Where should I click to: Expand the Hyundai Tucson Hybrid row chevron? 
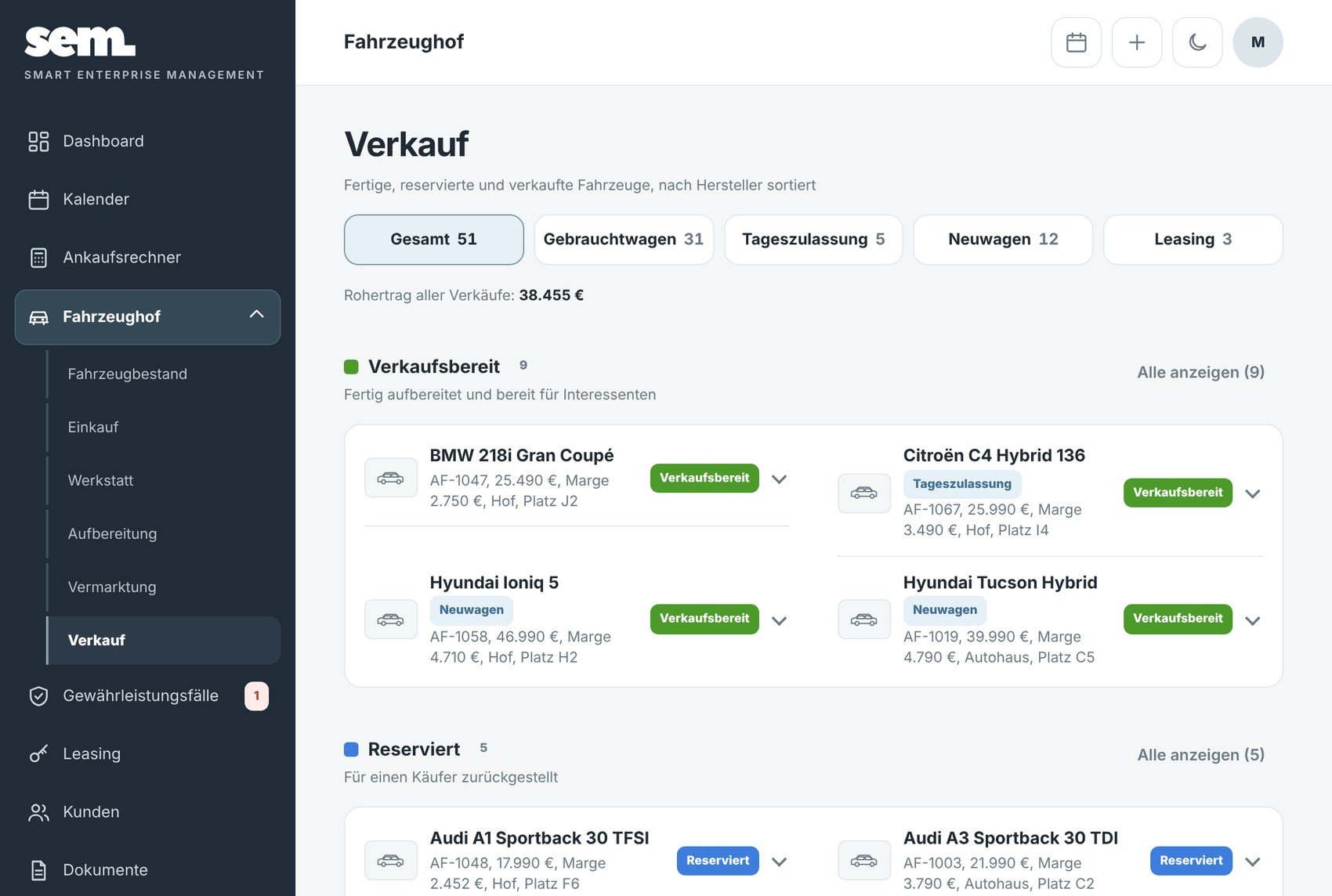[1252, 620]
